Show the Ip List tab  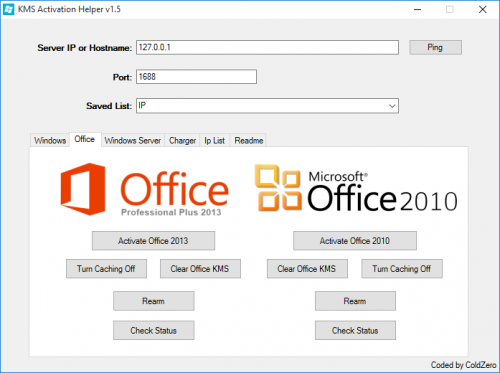pyautogui.click(x=215, y=140)
